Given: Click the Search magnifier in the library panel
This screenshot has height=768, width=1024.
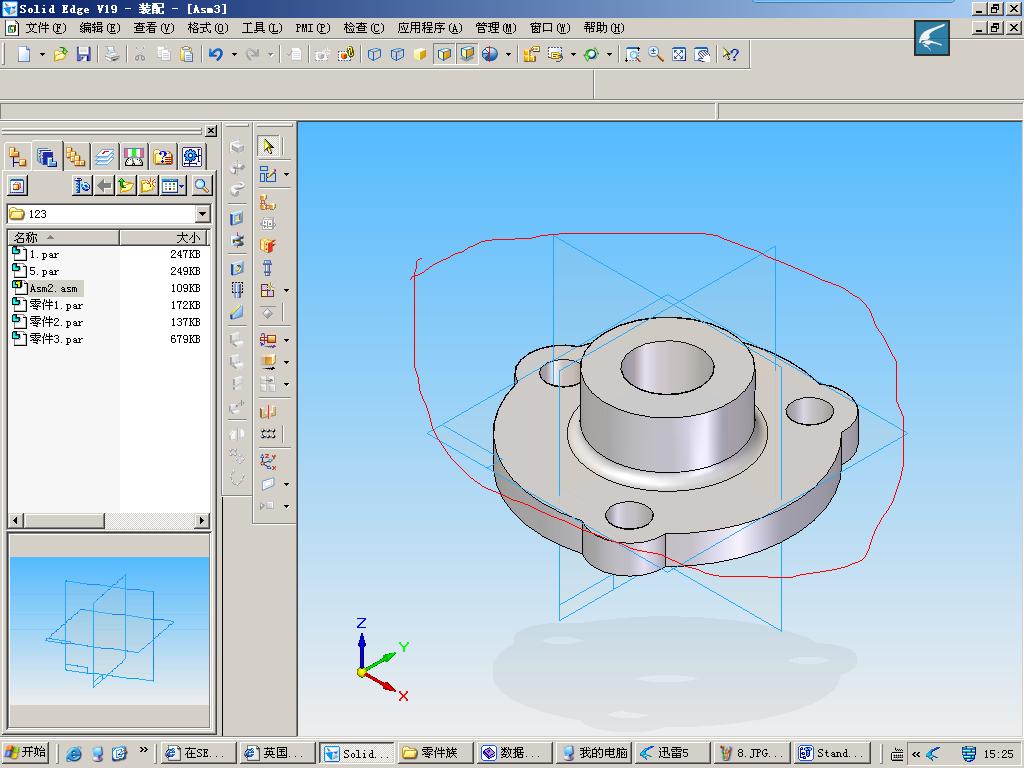Looking at the screenshot, I should [x=202, y=186].
